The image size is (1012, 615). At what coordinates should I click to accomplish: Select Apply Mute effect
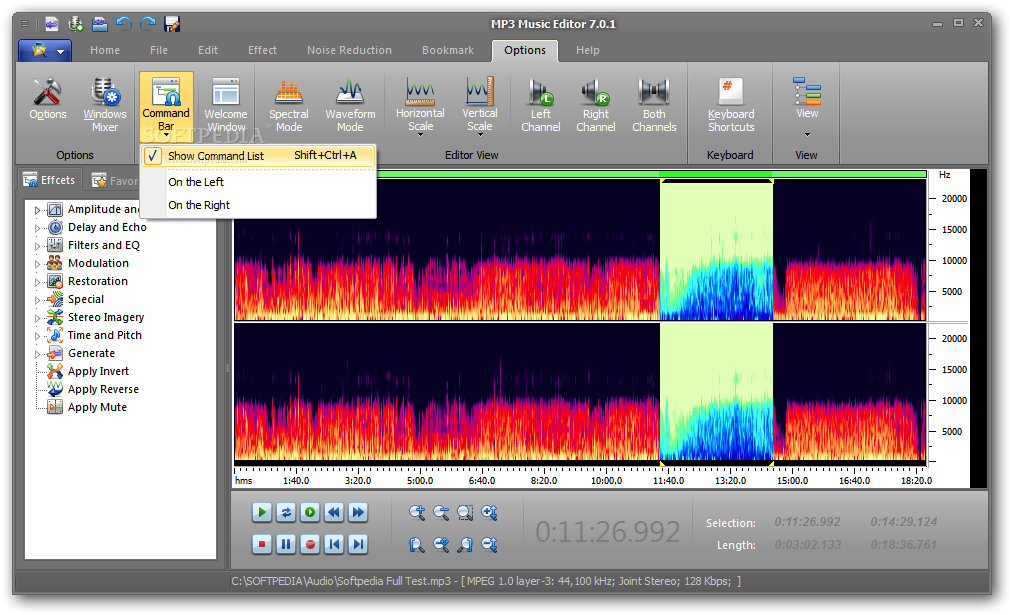point(97,407)
